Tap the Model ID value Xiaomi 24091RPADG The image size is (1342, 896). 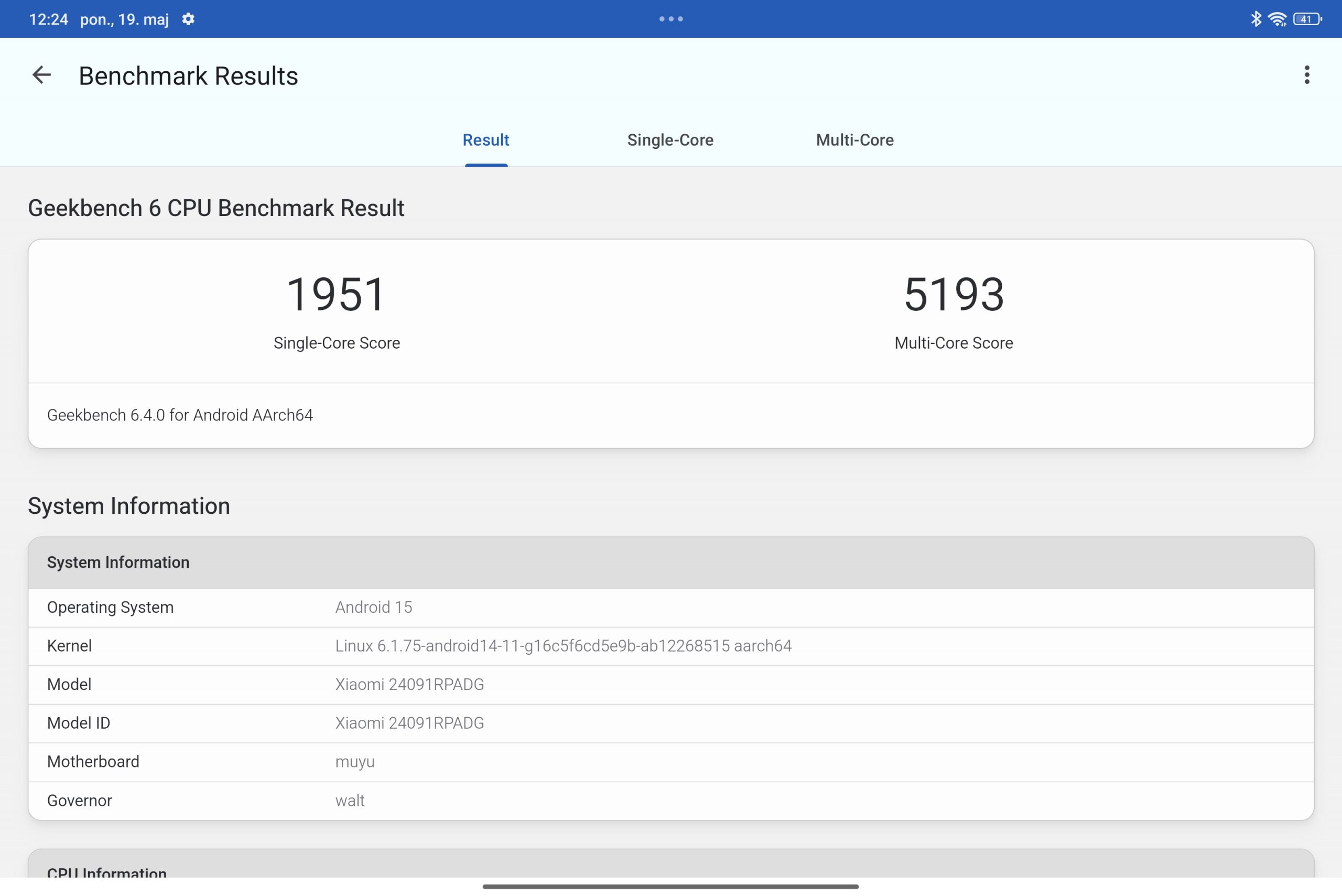tap(409, 724)
